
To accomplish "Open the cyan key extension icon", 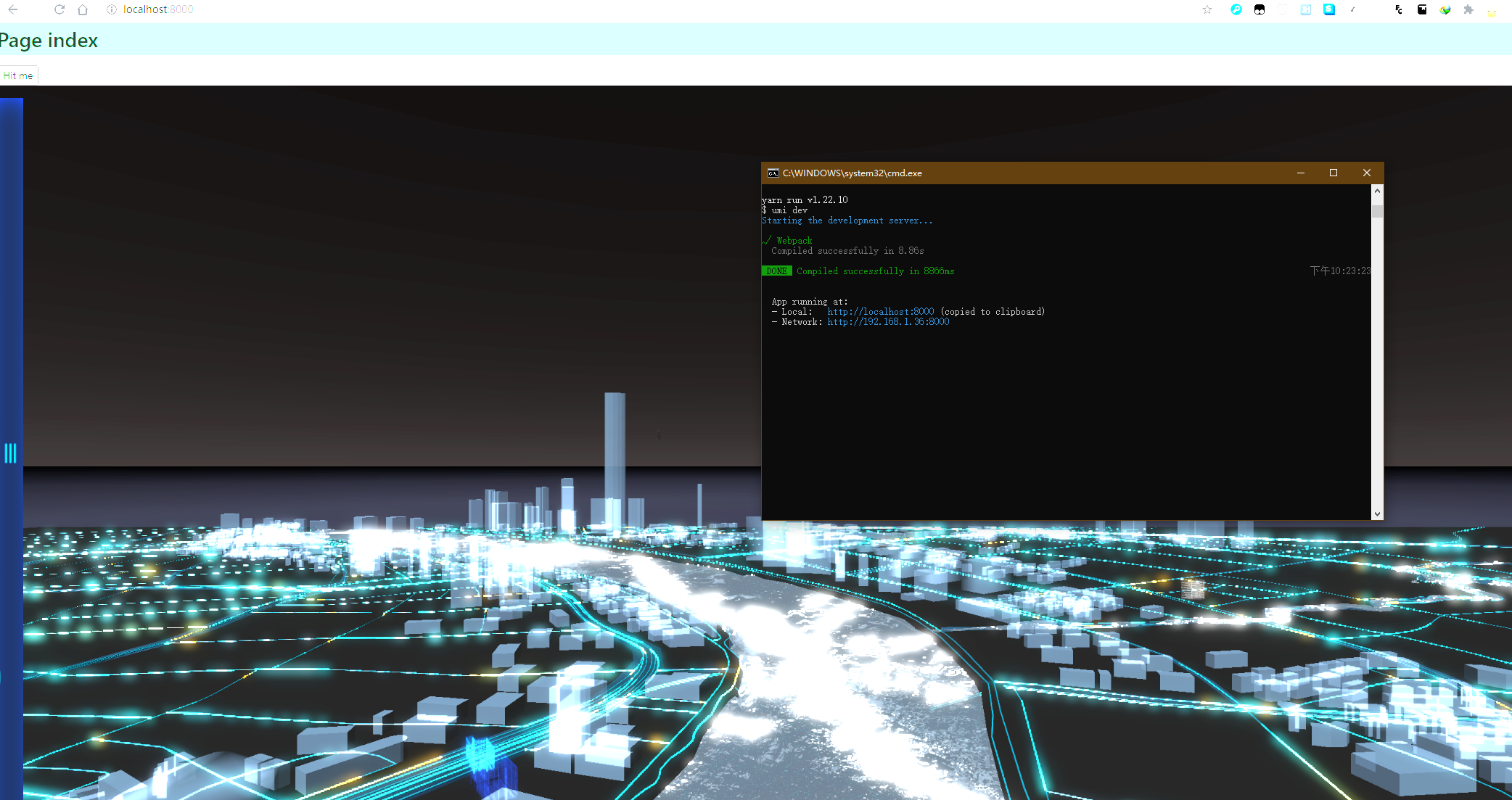I will pos(1236,9).
